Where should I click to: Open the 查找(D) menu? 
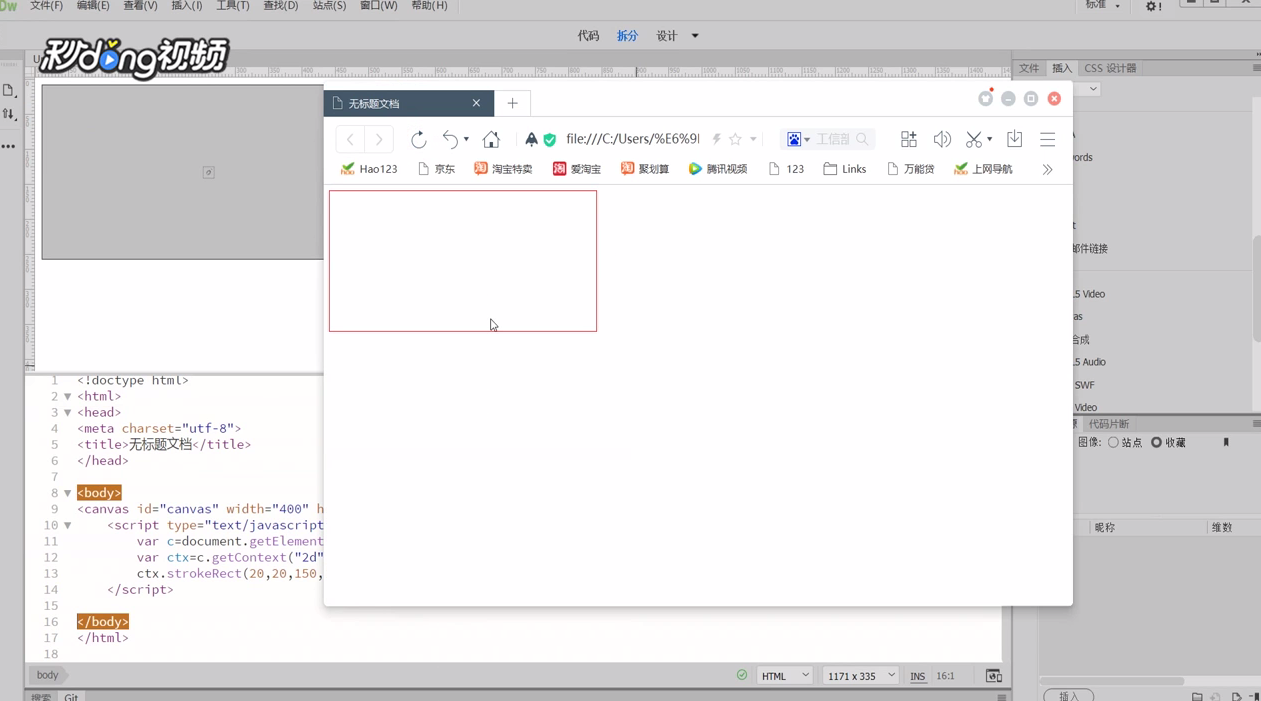(280, 6)
